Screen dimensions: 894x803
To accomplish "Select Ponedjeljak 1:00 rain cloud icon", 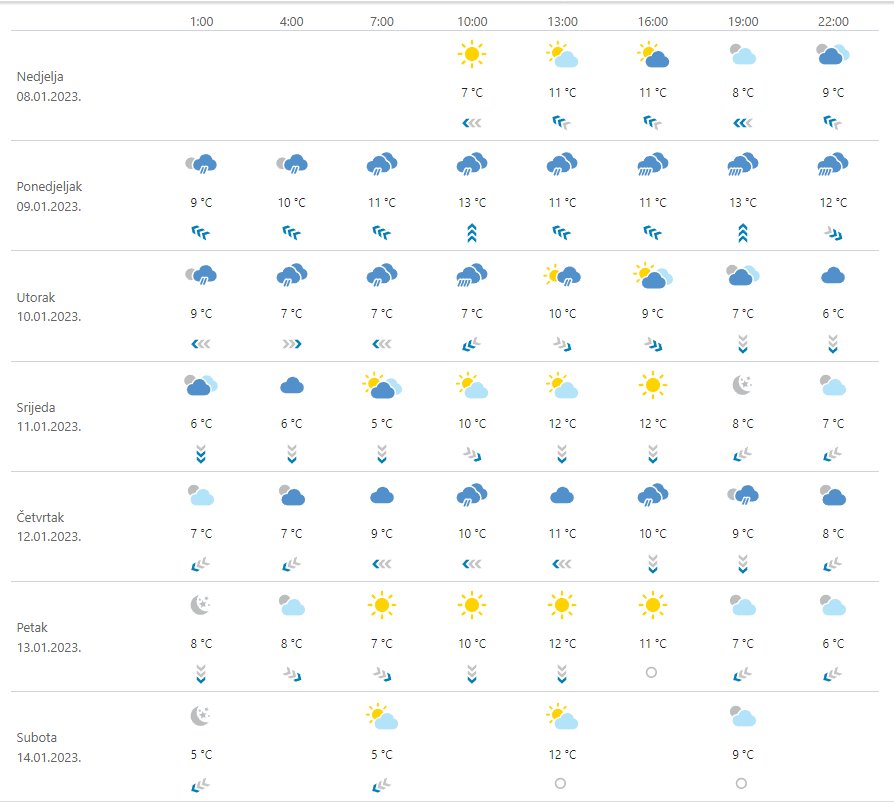I will click(x=201, y=164).
